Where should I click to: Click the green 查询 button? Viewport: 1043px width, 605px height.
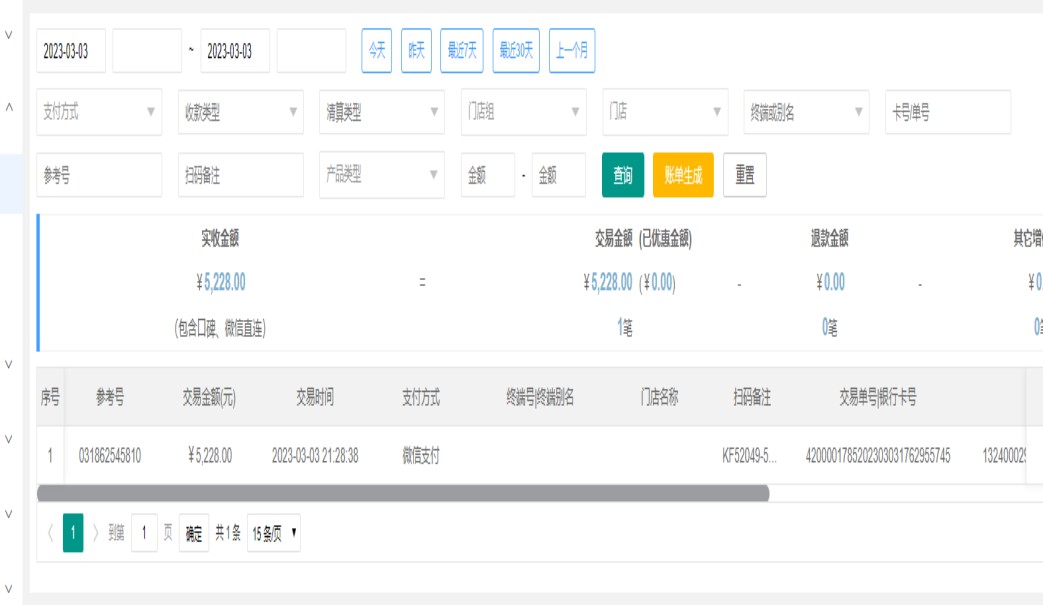(x=622, y=175)
